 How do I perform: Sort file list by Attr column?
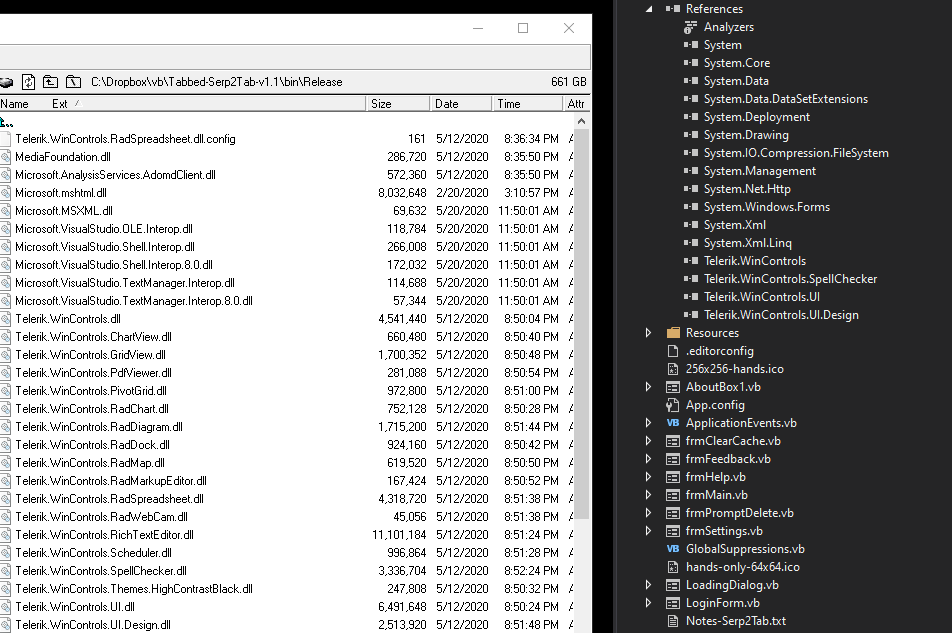[576, 104]
